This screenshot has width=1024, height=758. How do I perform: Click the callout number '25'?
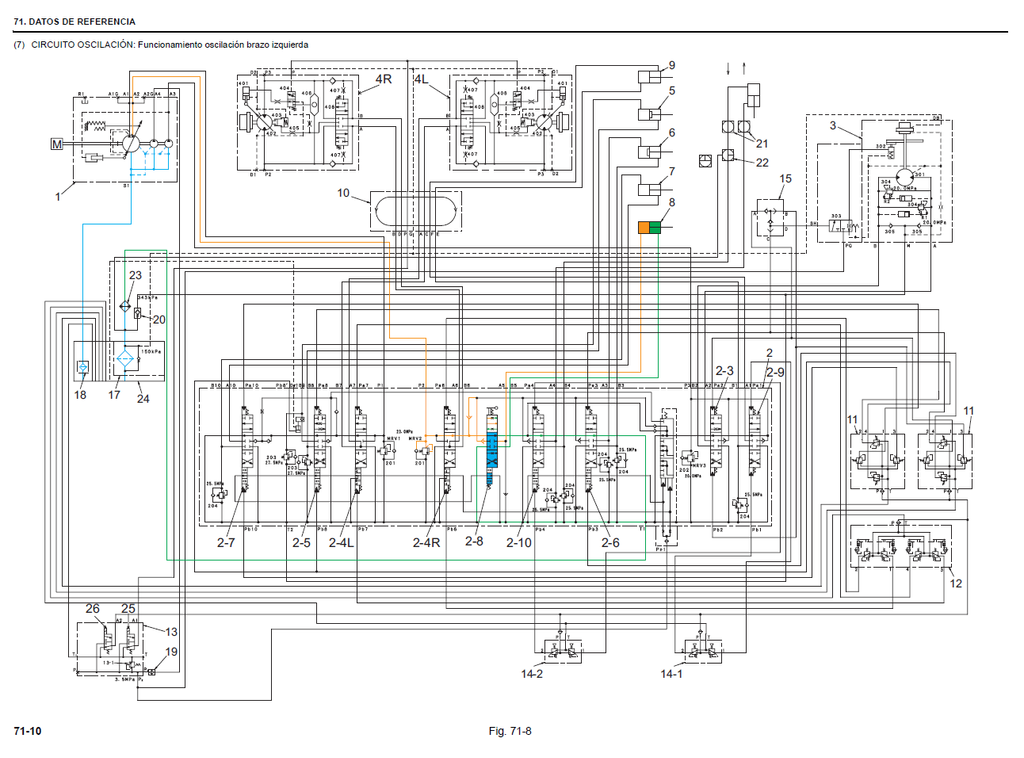[128, 608]
